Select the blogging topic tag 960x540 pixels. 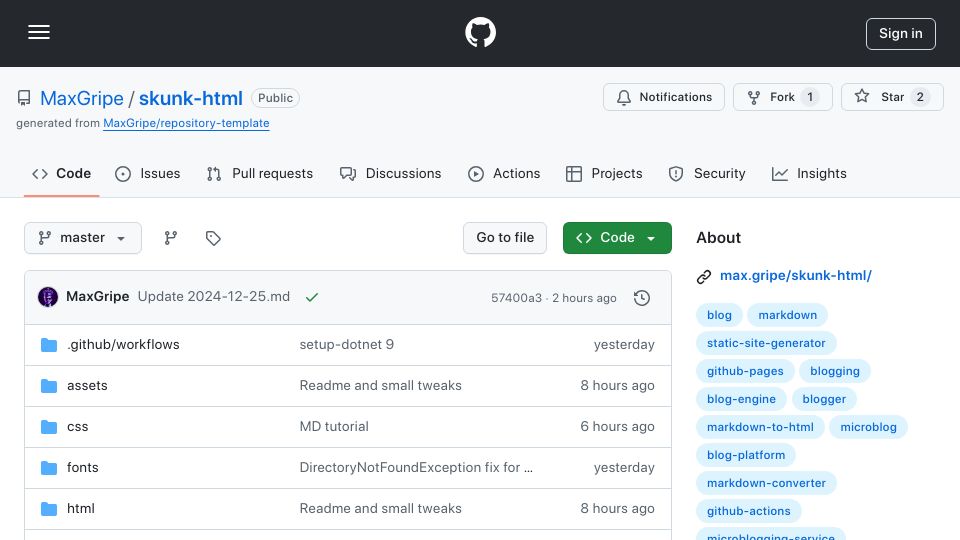(x=834, y=371)
